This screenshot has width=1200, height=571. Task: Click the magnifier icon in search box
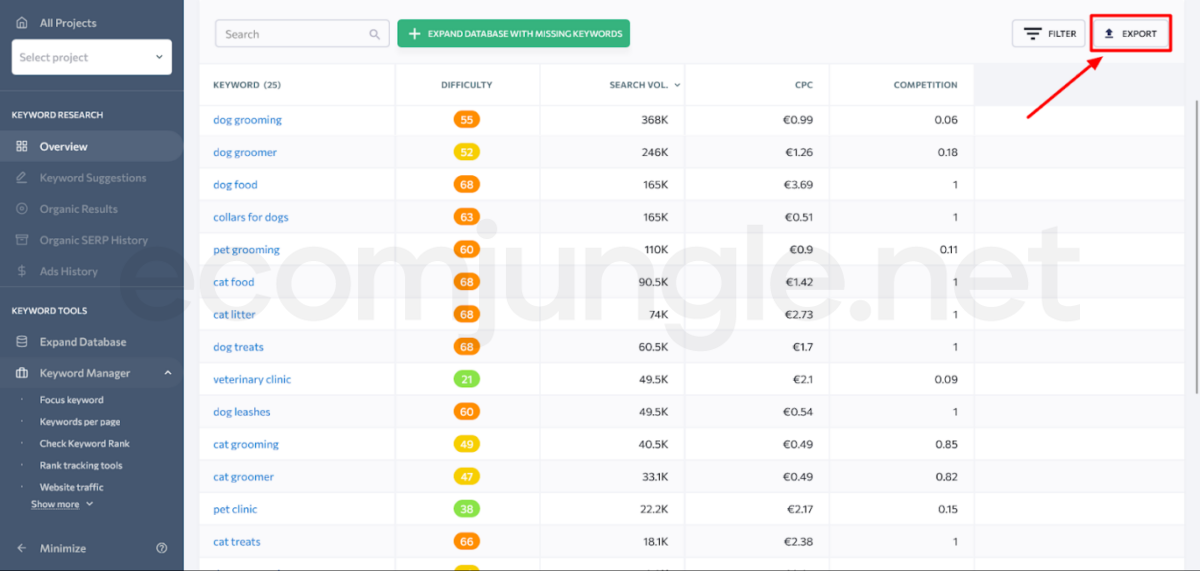tap(375, 34)
